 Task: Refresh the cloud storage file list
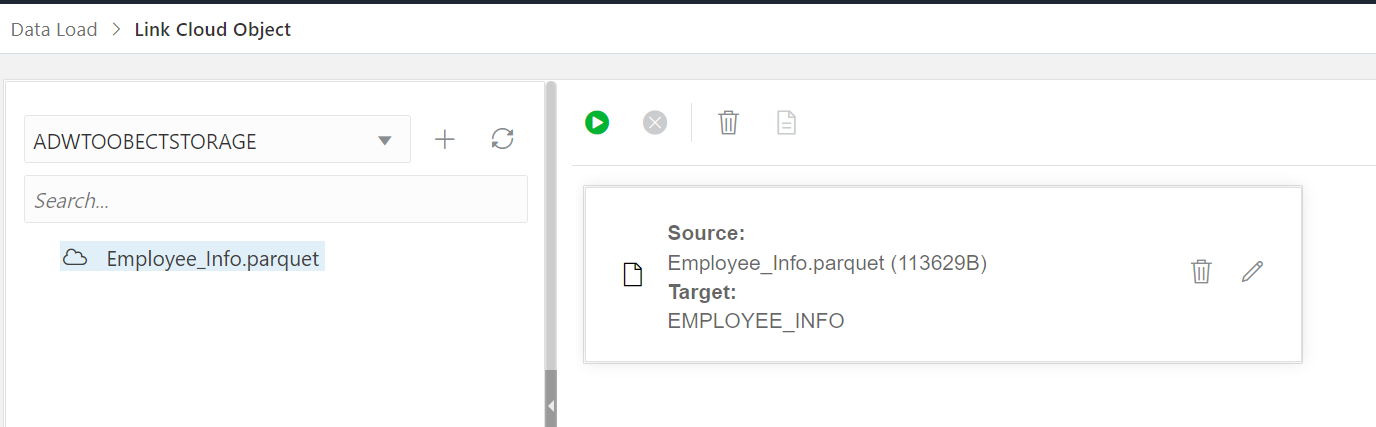pyautogui.click(x=502, y=140)
